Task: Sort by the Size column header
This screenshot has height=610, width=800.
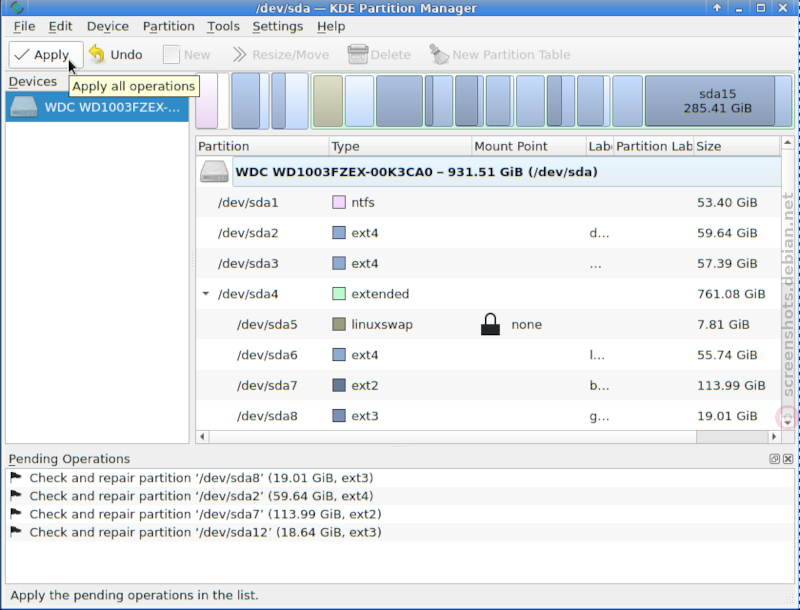Action: [737, 146]
